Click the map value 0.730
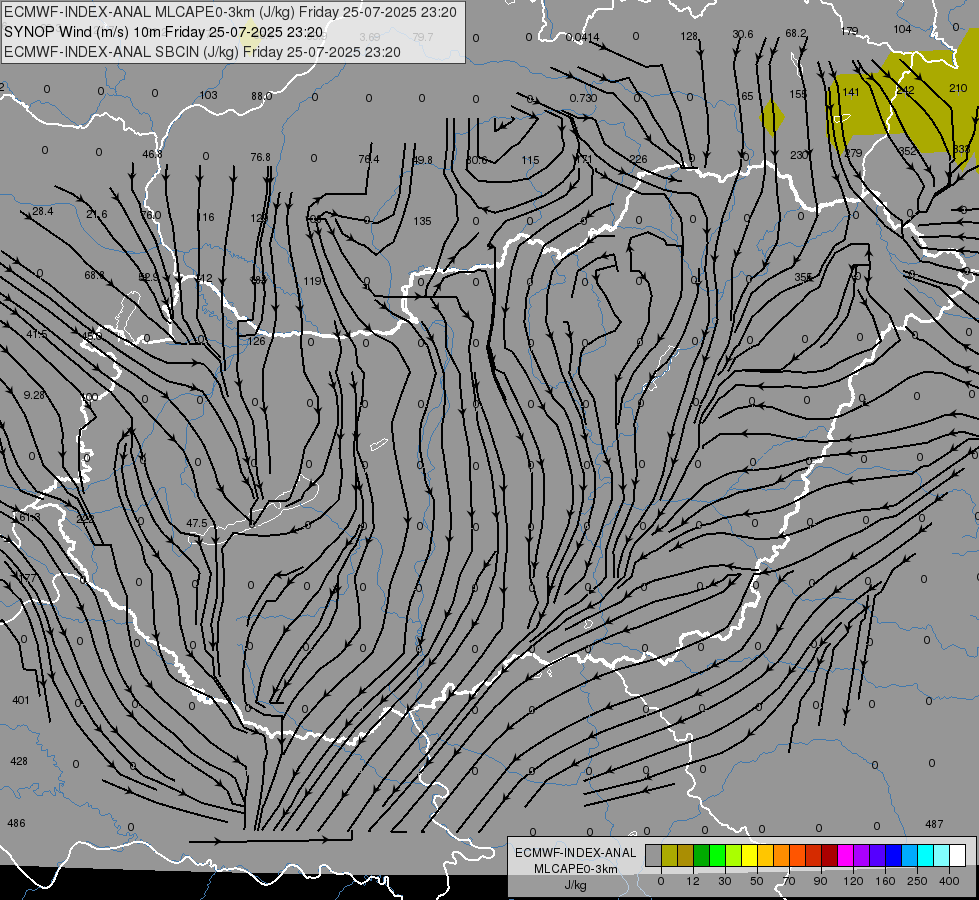Image resolution: width=979 pixels, height=900 pixels. (583, 98)
